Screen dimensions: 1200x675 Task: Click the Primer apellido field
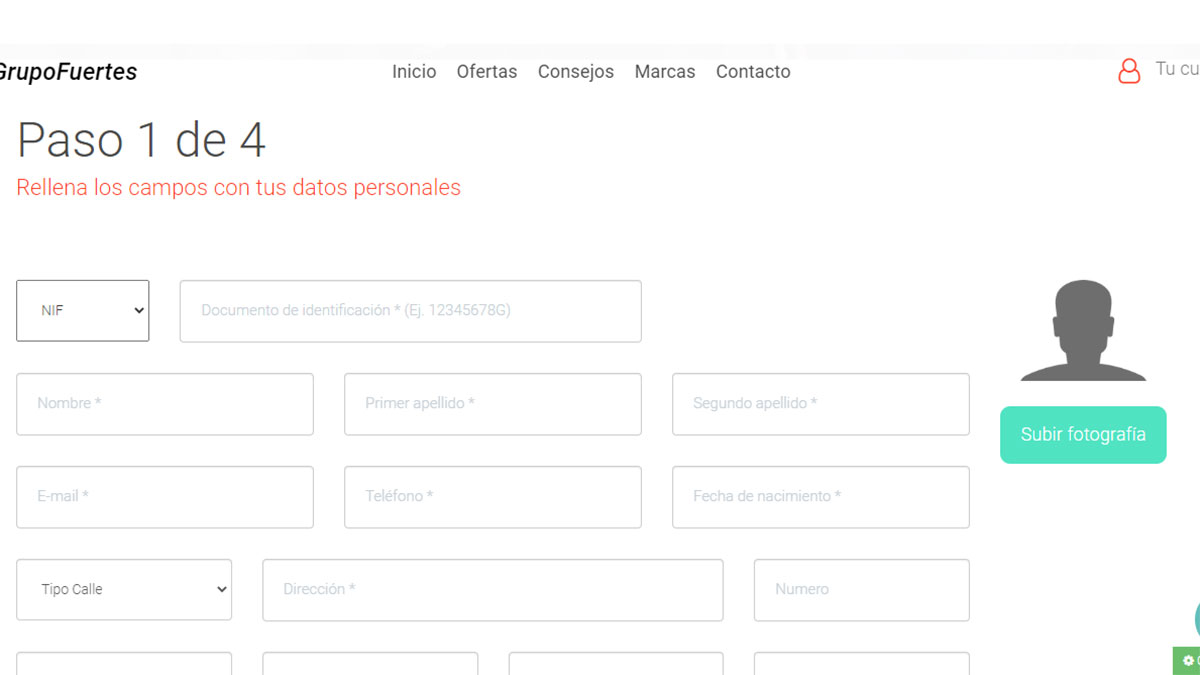(x=492, y=404)
